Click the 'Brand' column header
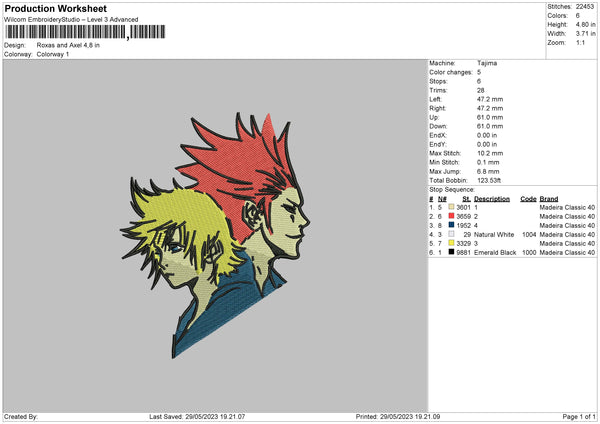 pos(549,199)
